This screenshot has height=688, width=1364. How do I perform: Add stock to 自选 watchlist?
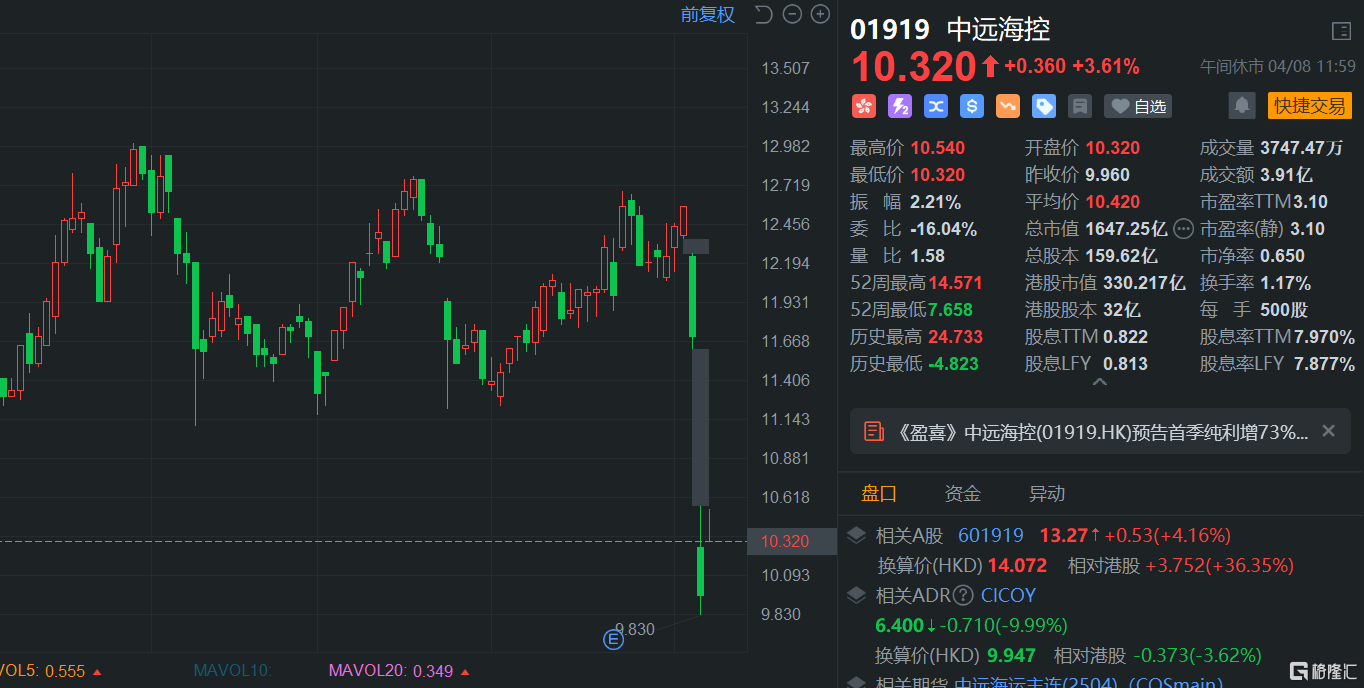click(x=1137, y=106)
